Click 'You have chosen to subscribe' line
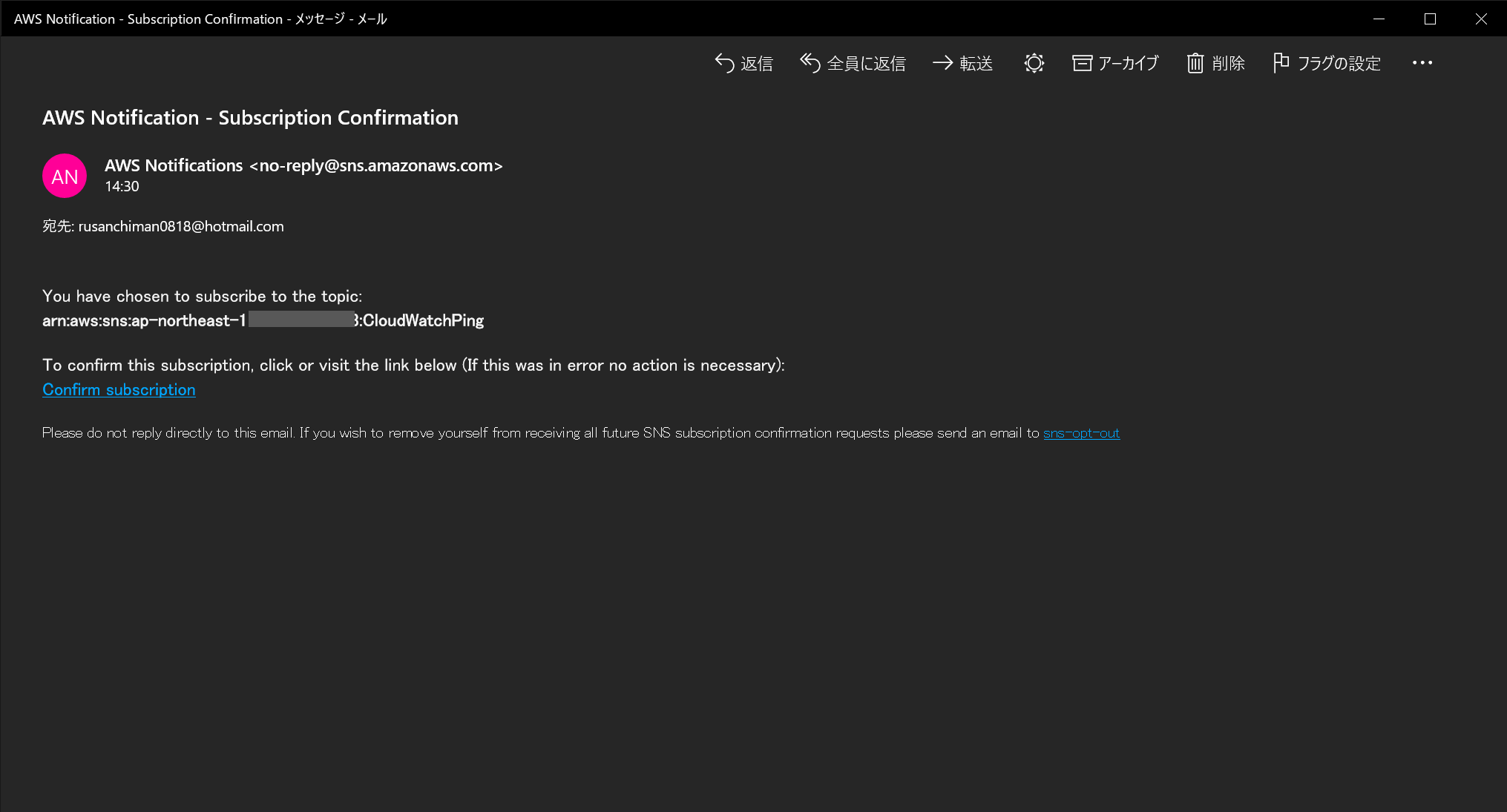 [x=202, y=296]
